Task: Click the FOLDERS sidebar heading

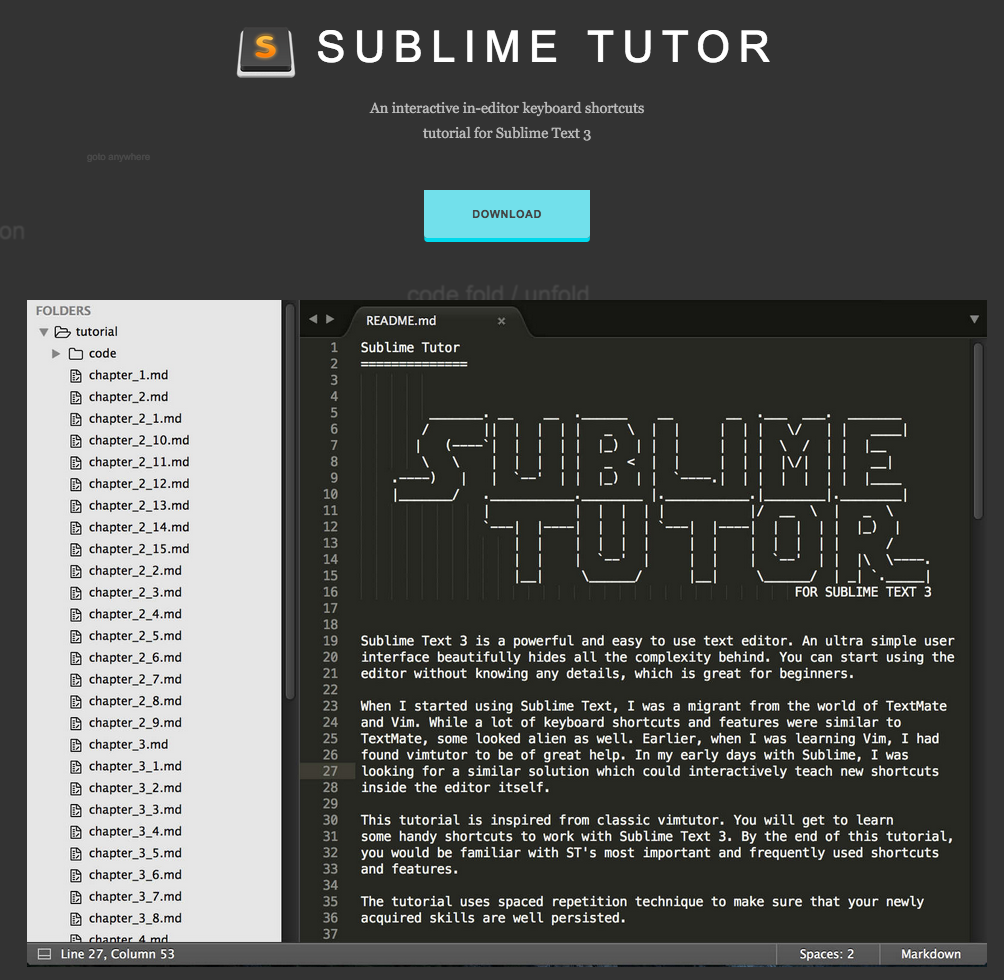Action: click(x=63, y=310)
